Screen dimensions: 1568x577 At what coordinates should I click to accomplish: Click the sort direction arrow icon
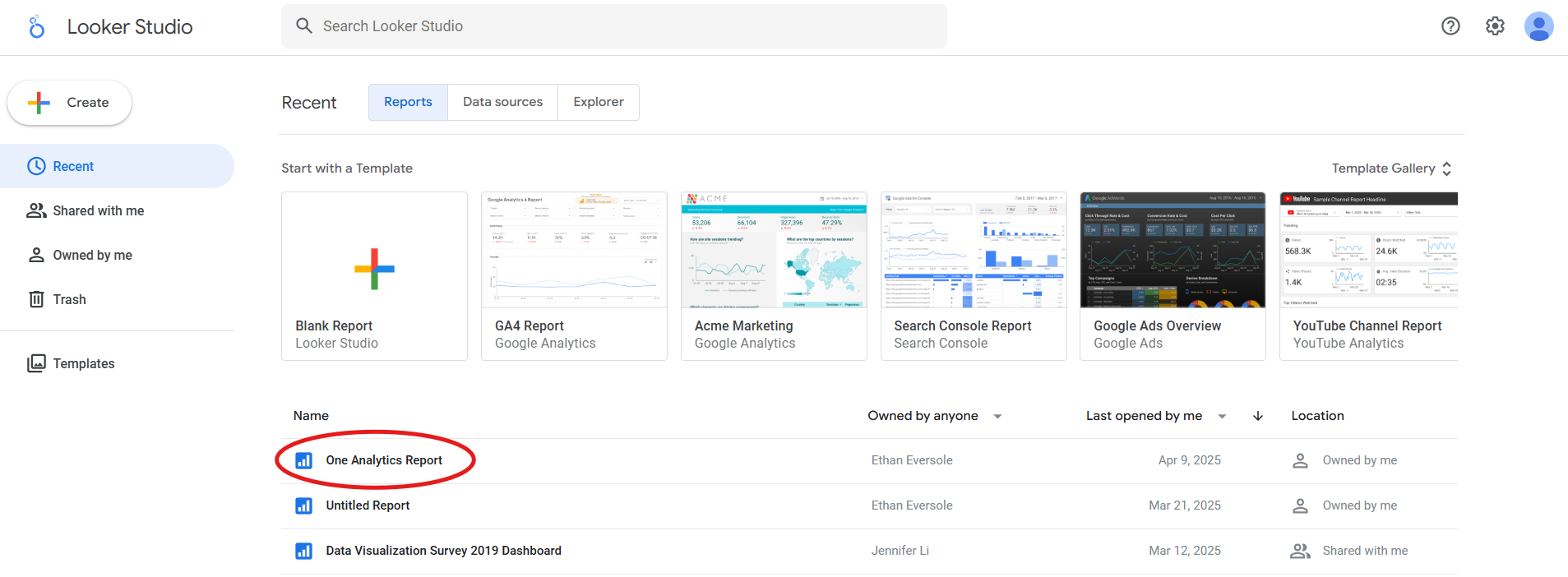[1258, 416]
